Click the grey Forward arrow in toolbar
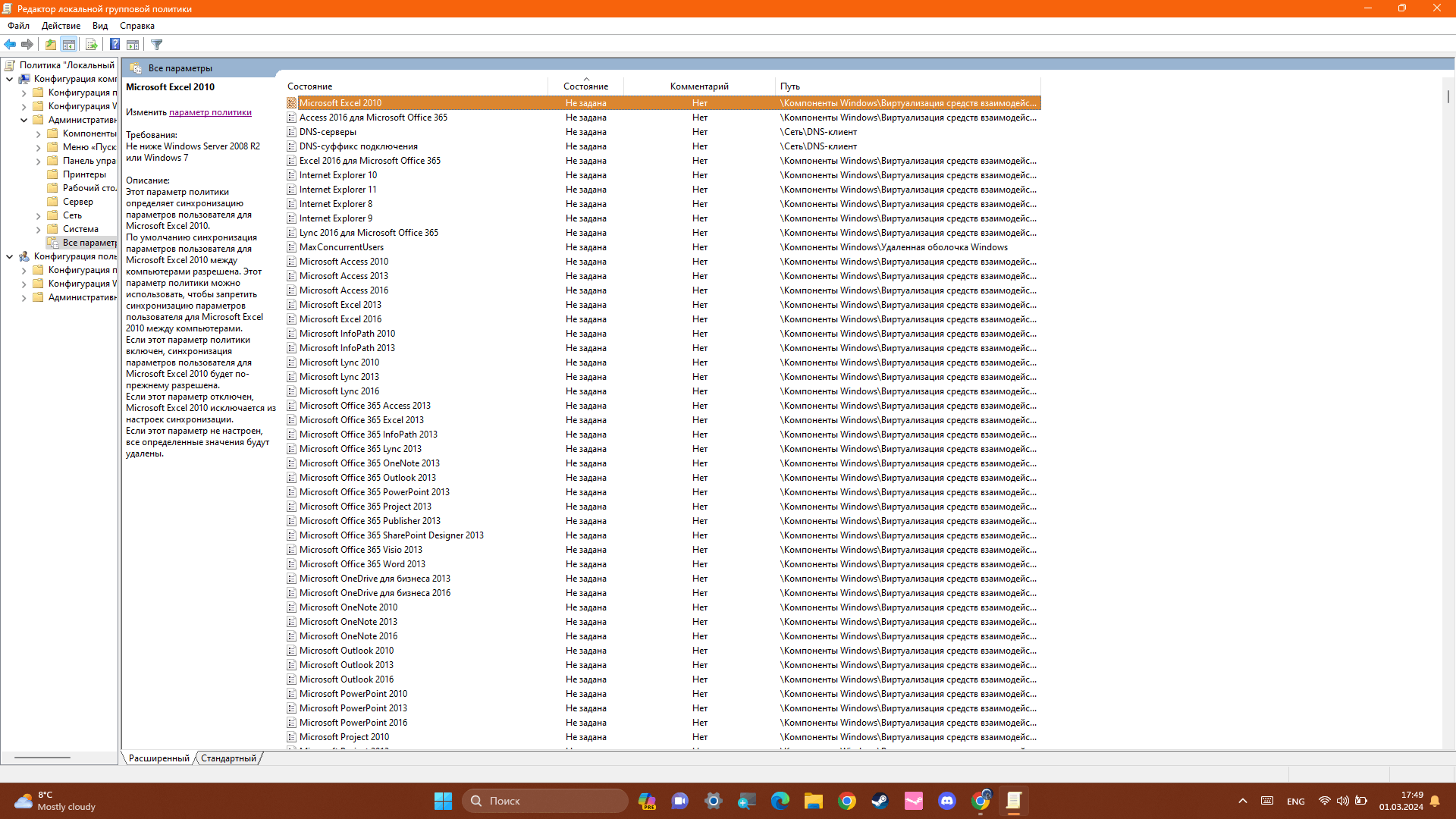This screenshot has width=1456, height=819. coord(27,45)
